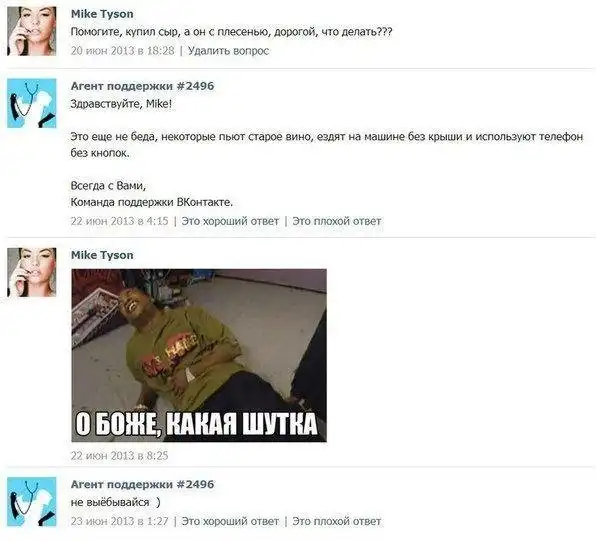
Task: Click the timestamp 20 июн 2013 в 18:28
Action: click(x=122, y=51)
